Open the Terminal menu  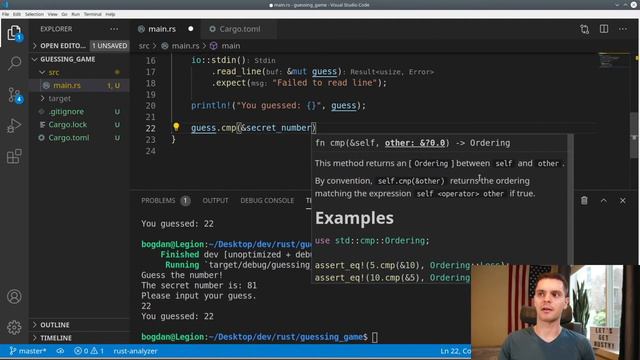(93, 14)
